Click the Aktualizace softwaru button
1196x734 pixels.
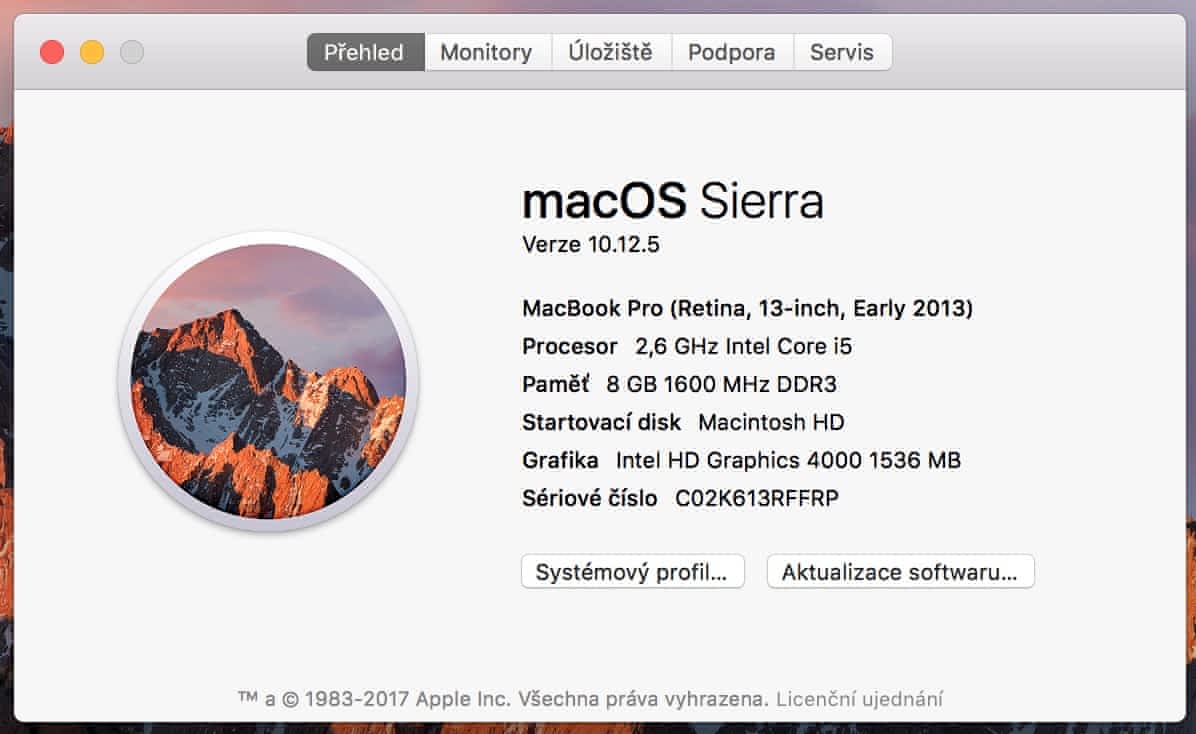[x=899, y=572]
